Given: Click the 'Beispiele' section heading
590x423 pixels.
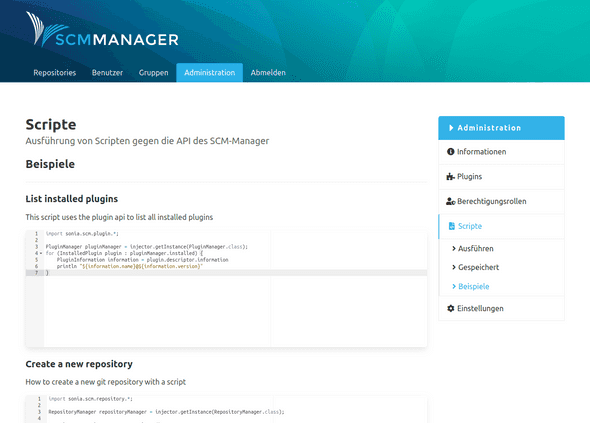Looking at the screenshot, I should (x=50, y=164).
